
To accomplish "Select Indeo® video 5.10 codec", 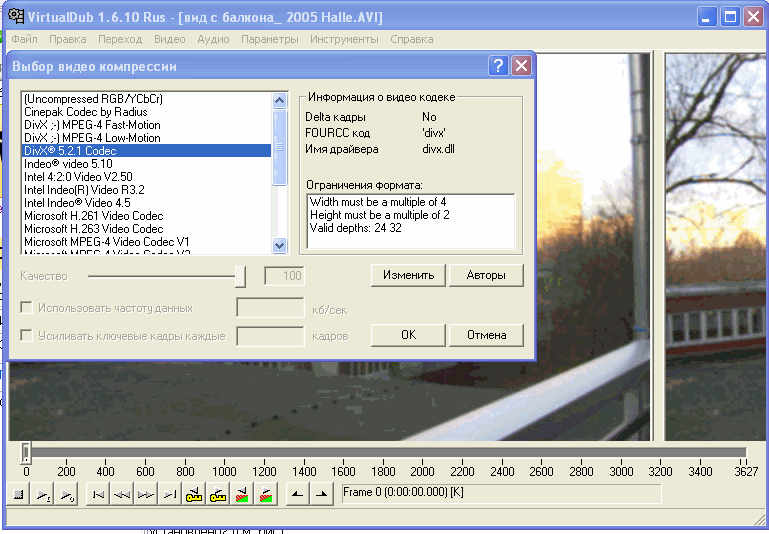I will 147,164.
